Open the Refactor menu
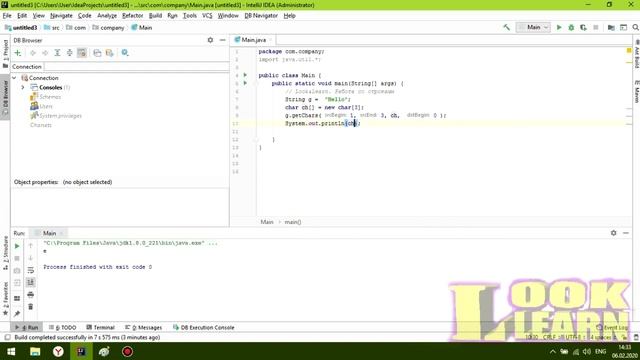 pyautogui.click(x=133, y=16)
